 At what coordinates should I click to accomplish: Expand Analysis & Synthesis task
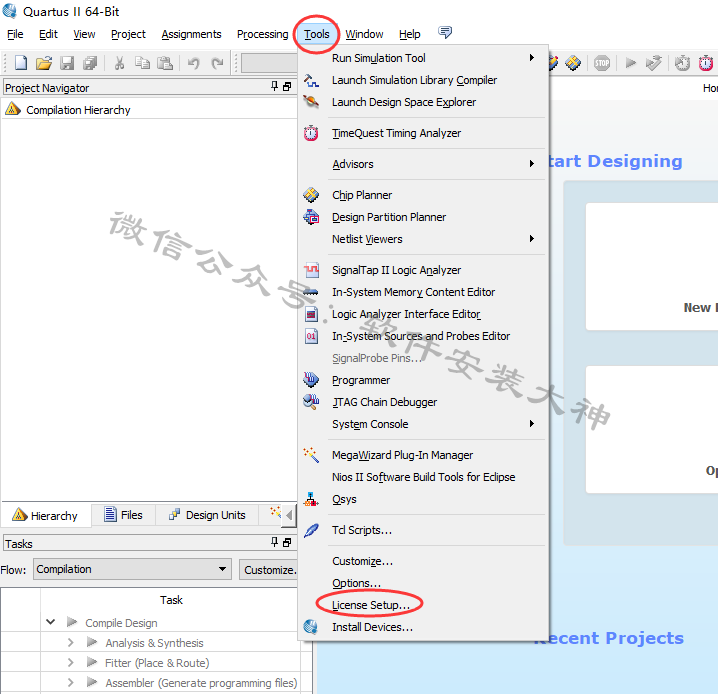(x=71, y=642)
